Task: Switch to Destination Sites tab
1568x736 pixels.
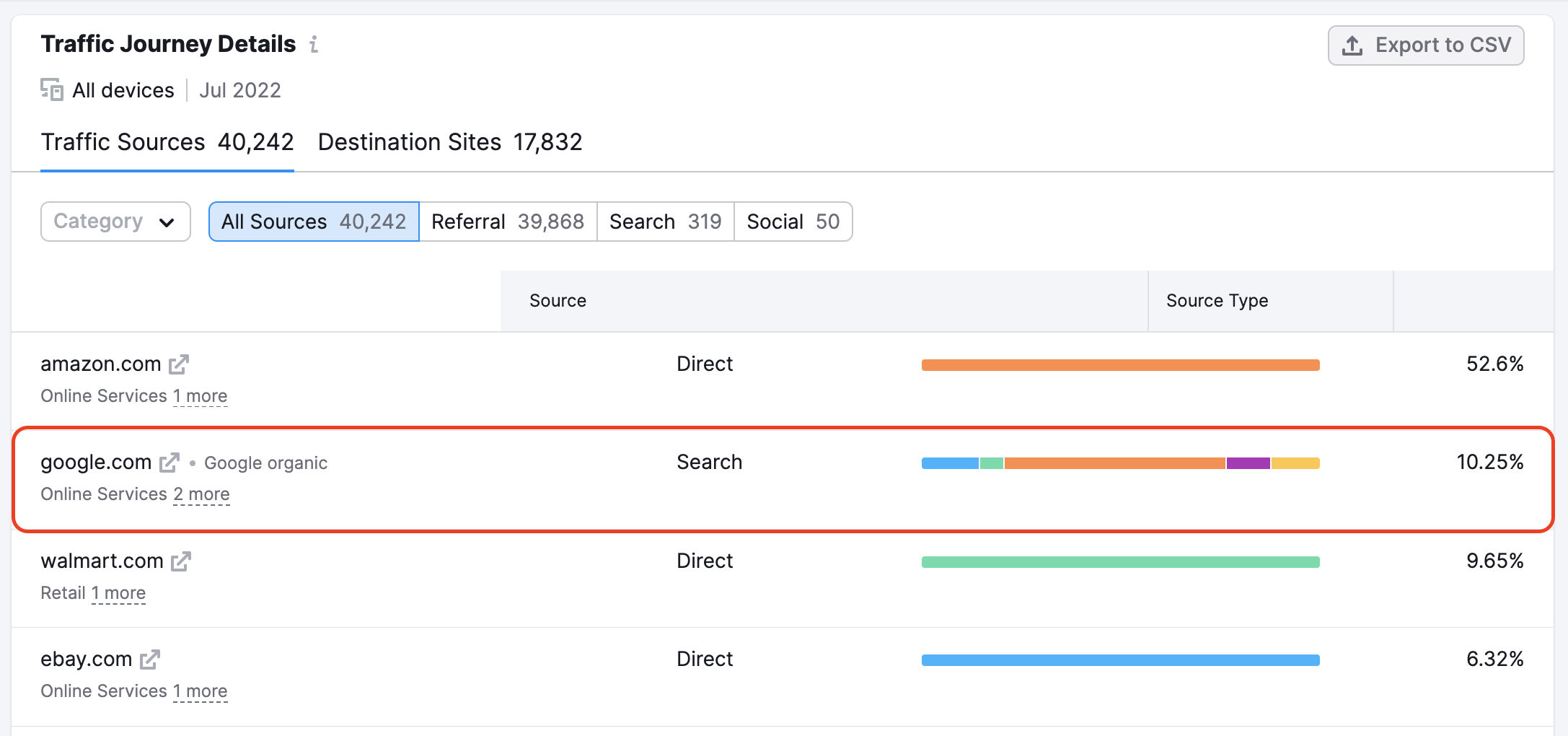Action: (450, 142)
